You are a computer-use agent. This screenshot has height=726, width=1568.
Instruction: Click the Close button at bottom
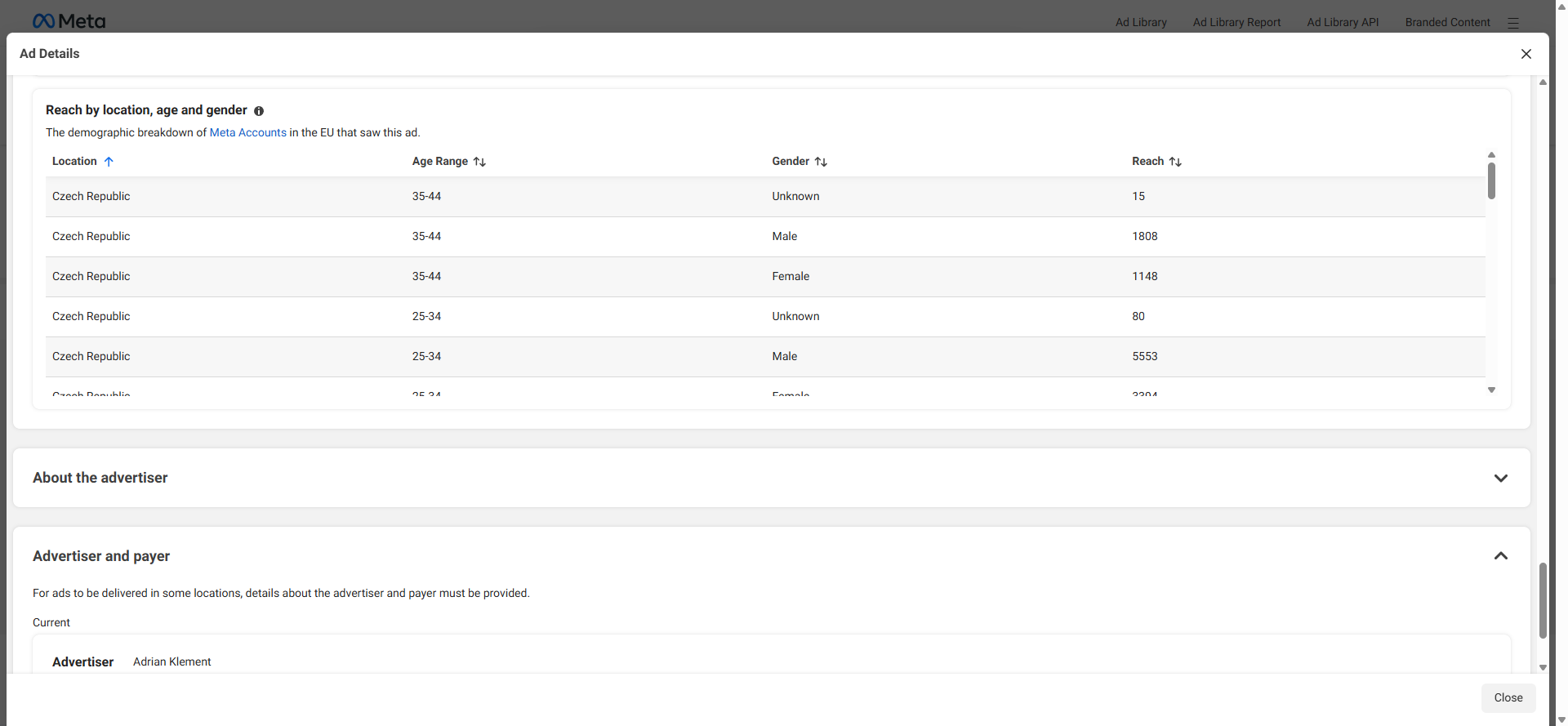(x=1508, y=697)
